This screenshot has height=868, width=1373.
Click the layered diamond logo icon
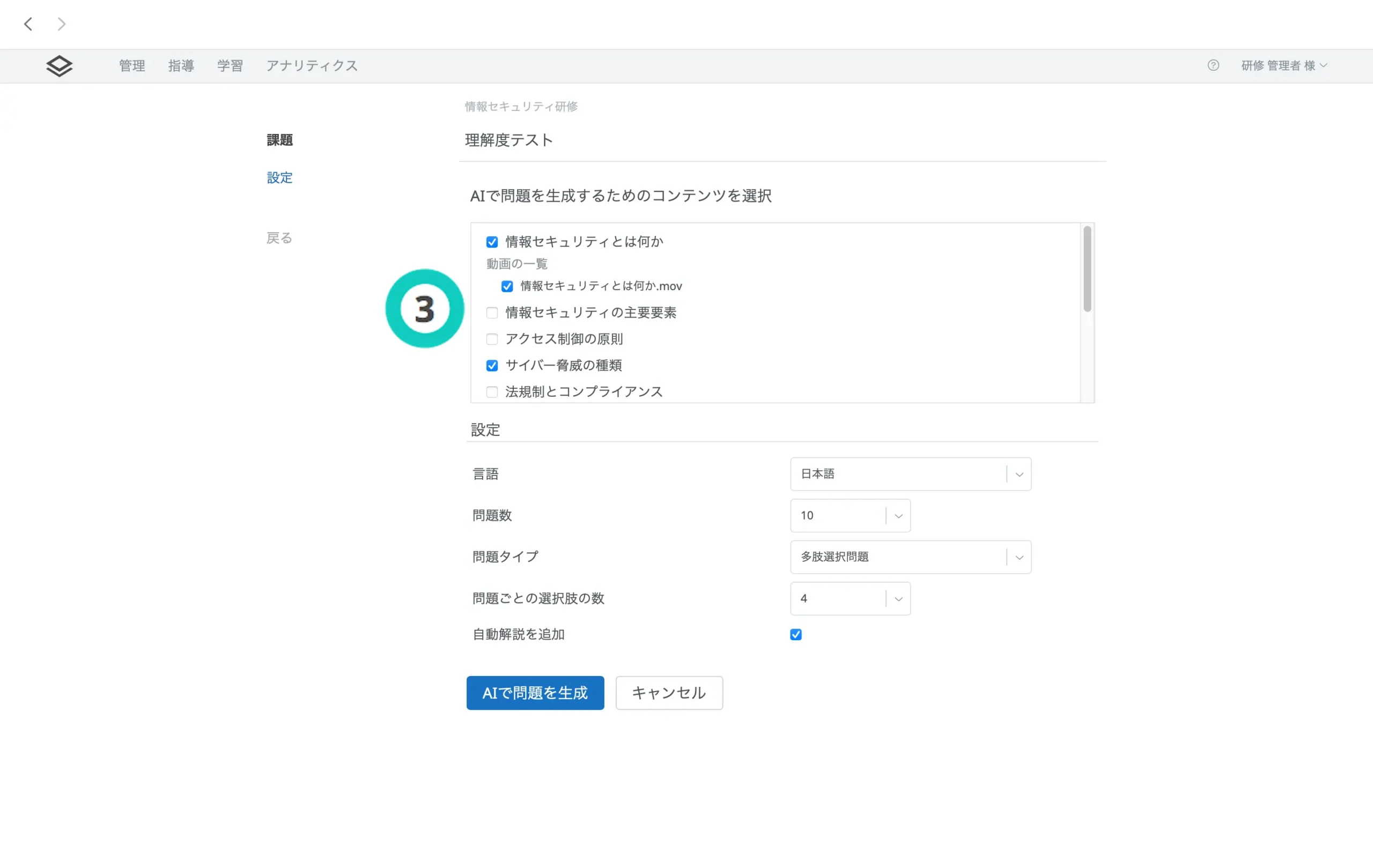60,66
